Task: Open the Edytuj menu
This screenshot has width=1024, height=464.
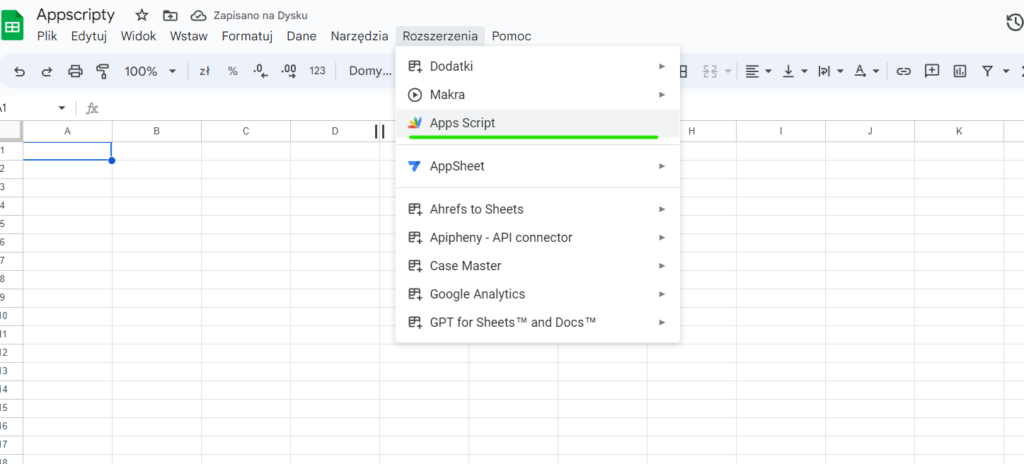Action: [x=89, y=37]
